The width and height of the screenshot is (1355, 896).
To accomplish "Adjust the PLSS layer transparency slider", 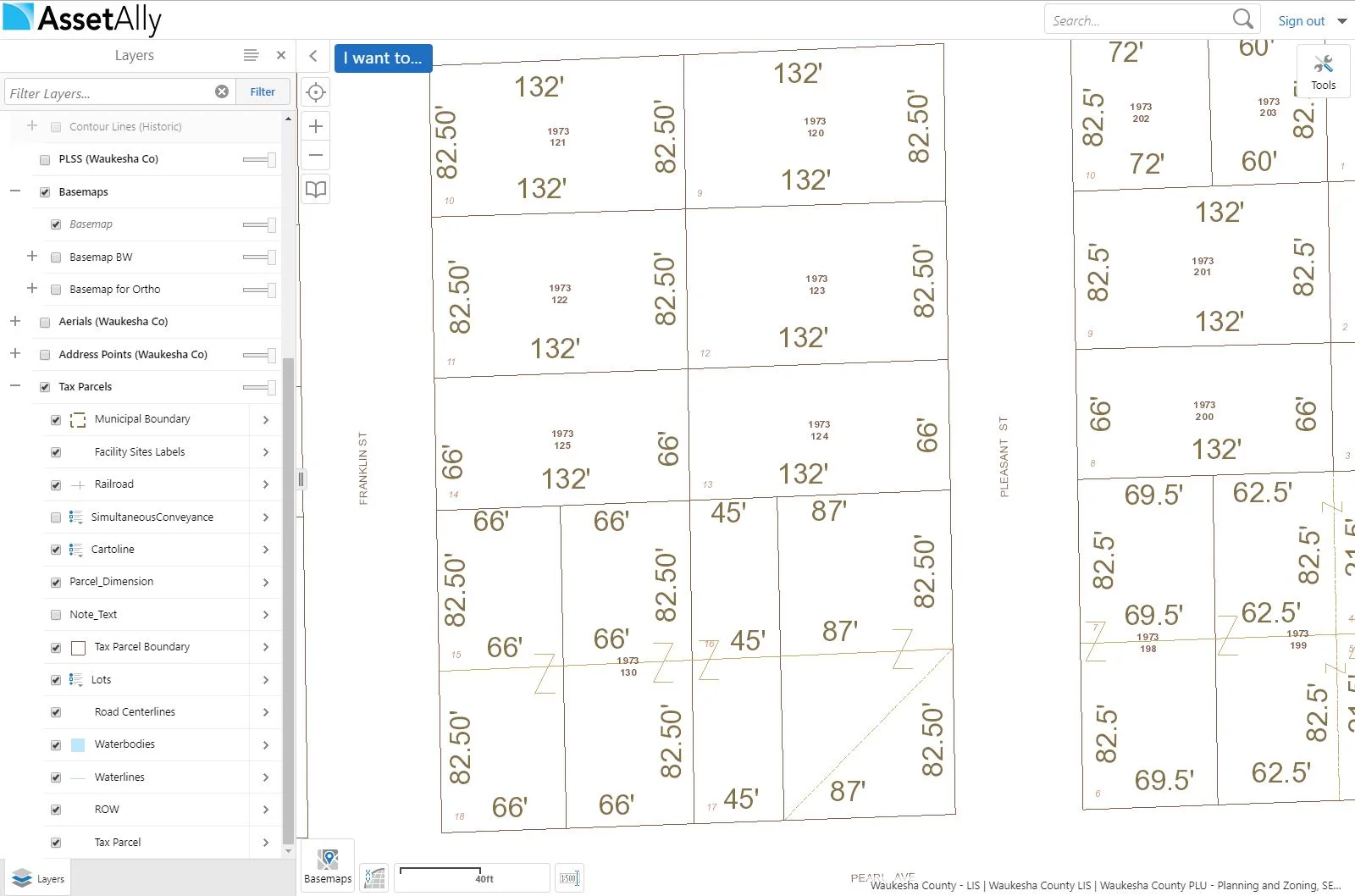I will (259, 159).
